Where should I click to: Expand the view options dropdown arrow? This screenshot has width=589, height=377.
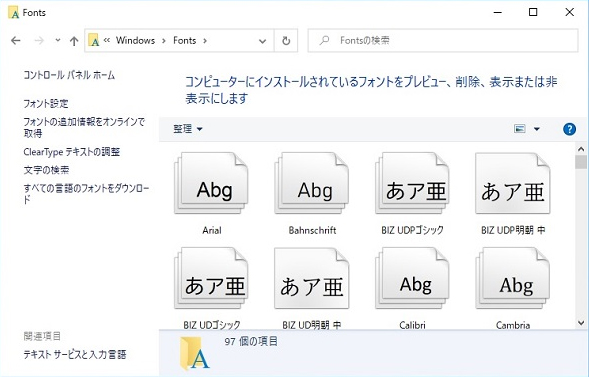pos(537,129)
